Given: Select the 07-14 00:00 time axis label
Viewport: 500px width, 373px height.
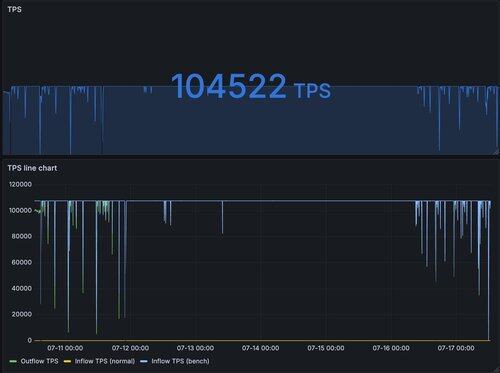Looking at the screenshot, I should coord(260,348).
